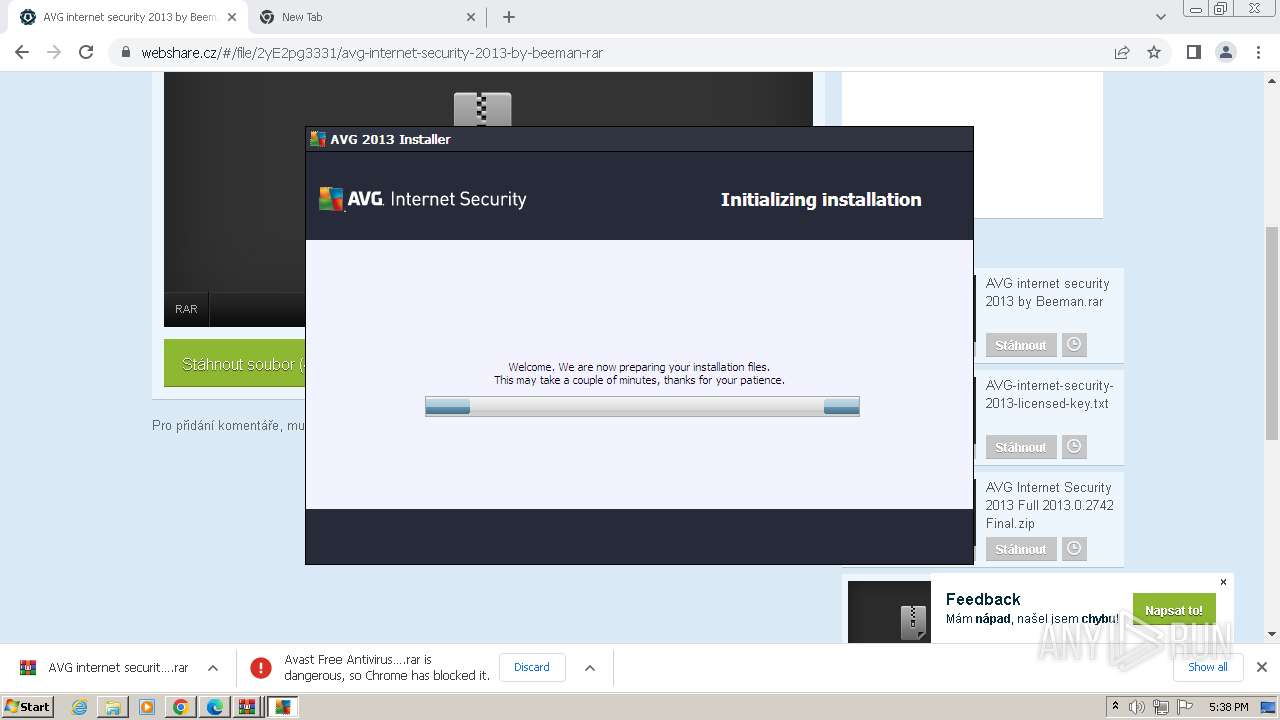The height and width of the screenshot is (720, 1280).
Task: Click the Napsat to! feedback button
Action: click(x=1174, y=610)
